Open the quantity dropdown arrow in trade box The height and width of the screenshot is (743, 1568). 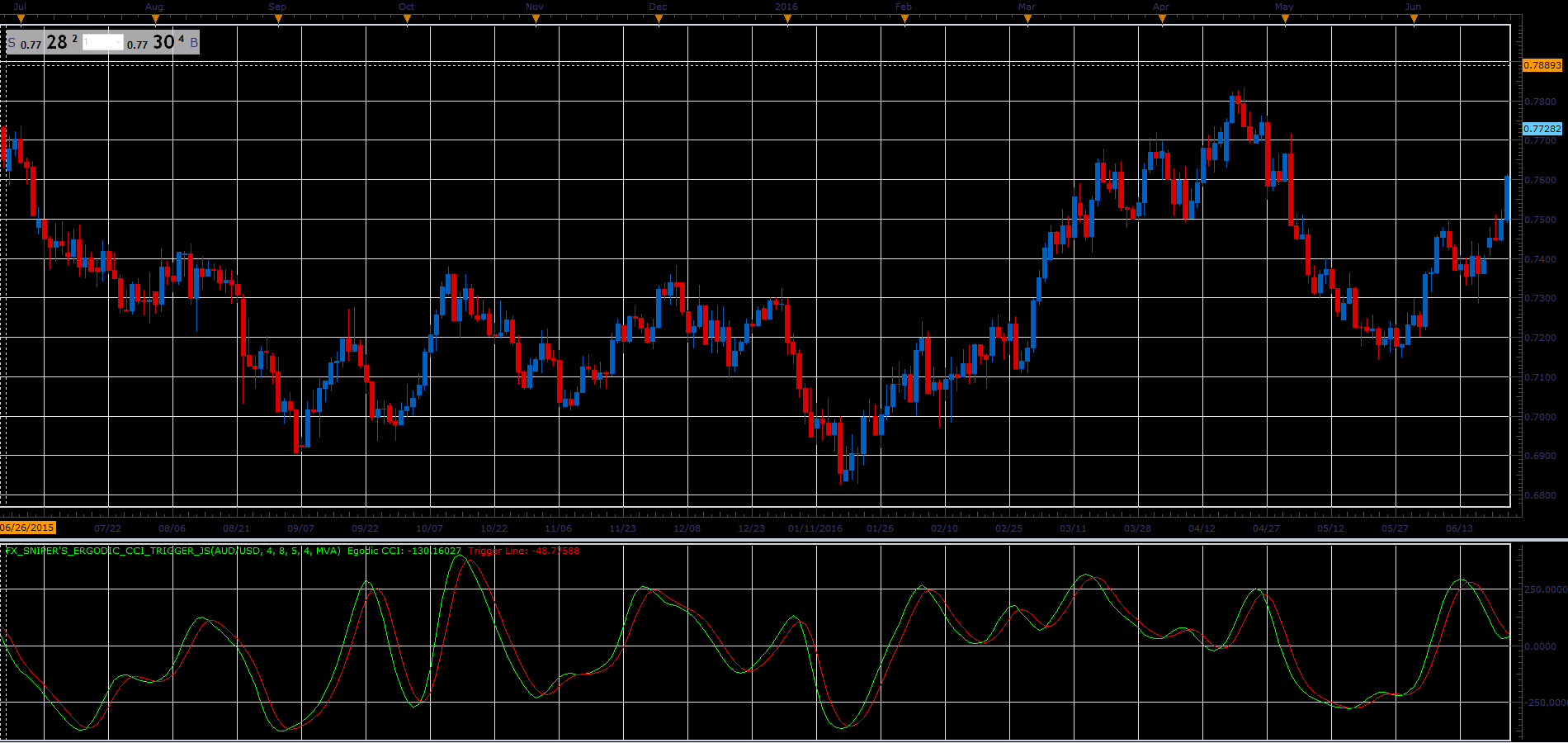pos(120,42)
